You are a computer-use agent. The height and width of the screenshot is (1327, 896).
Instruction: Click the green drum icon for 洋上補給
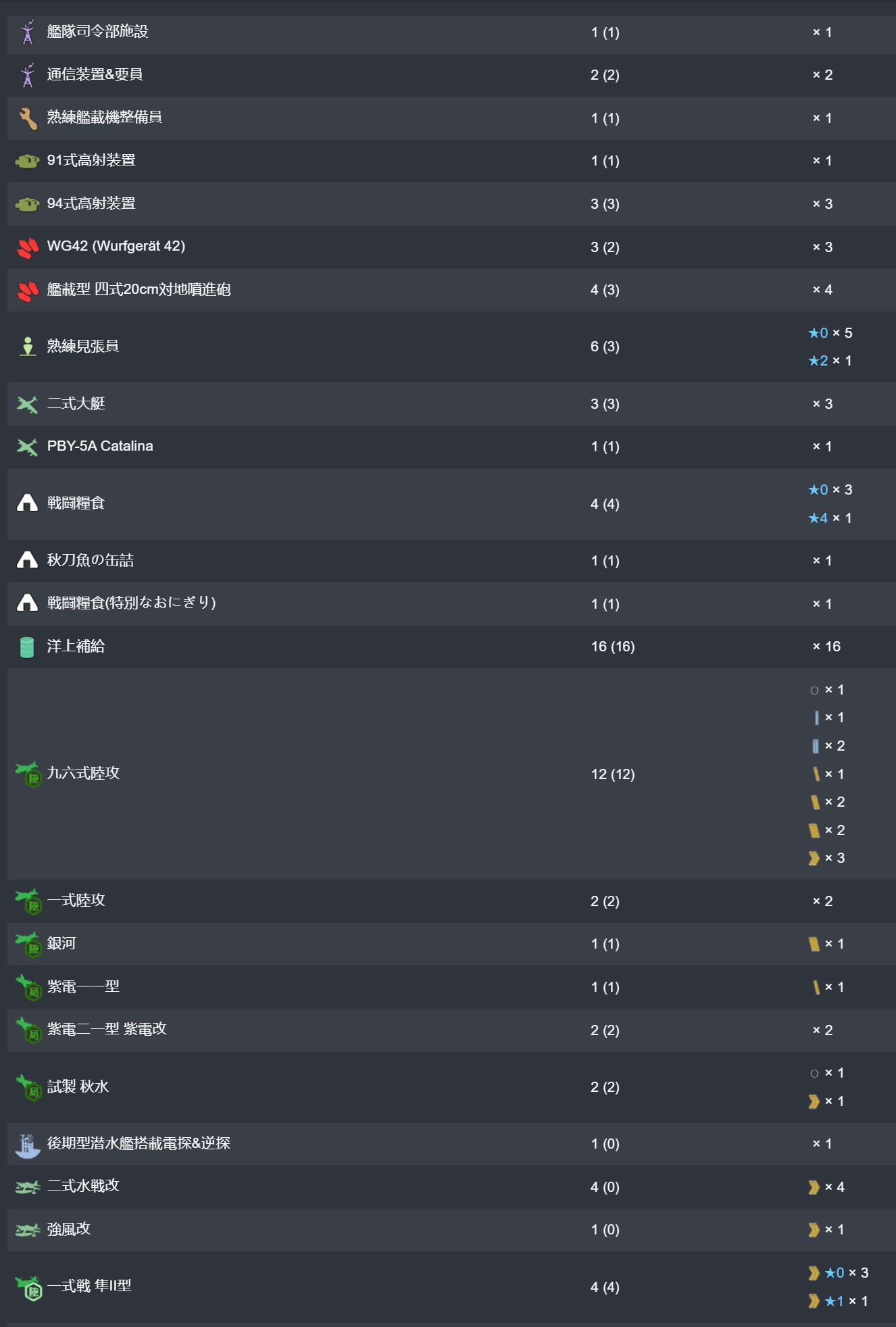coord(27,647)
